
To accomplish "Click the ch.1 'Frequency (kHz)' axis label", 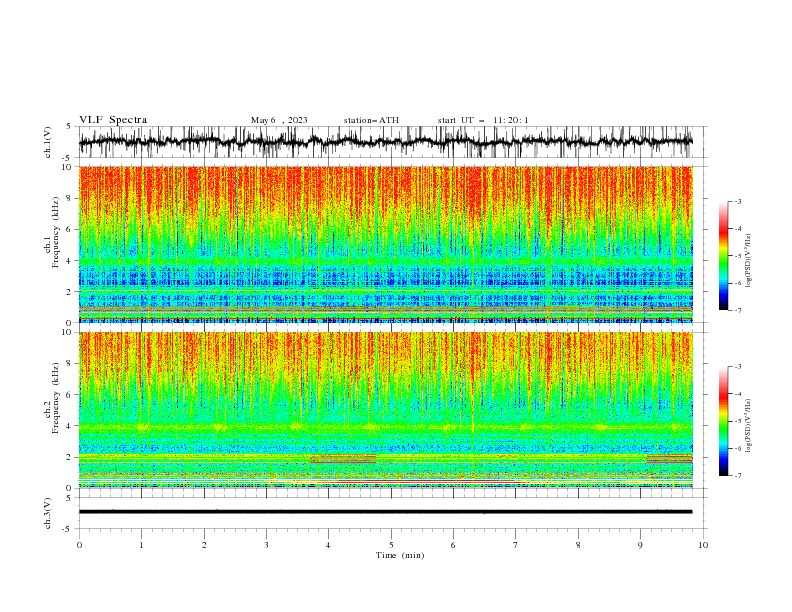I will [x=56, y=232].
